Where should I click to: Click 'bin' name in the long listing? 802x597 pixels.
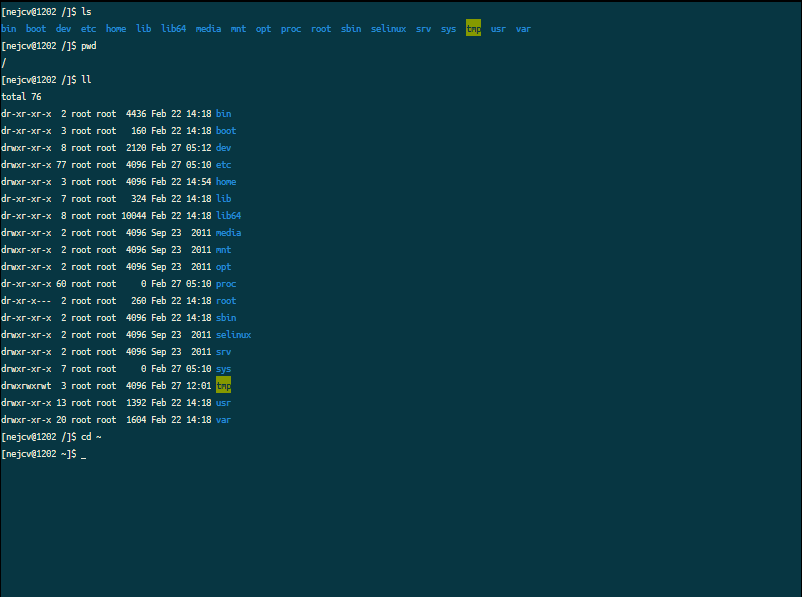pos(224,114)
